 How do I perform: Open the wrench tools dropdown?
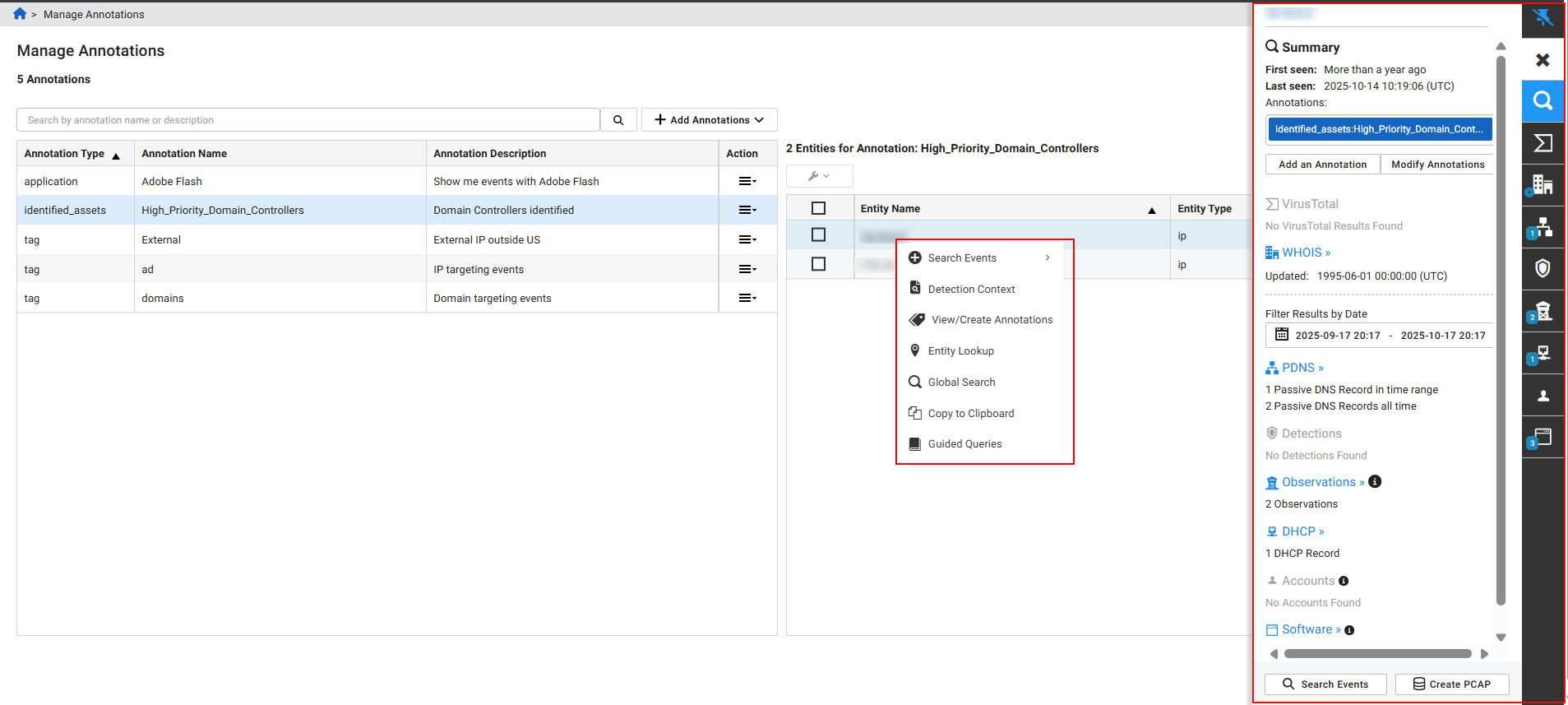(x=819, y=176)
